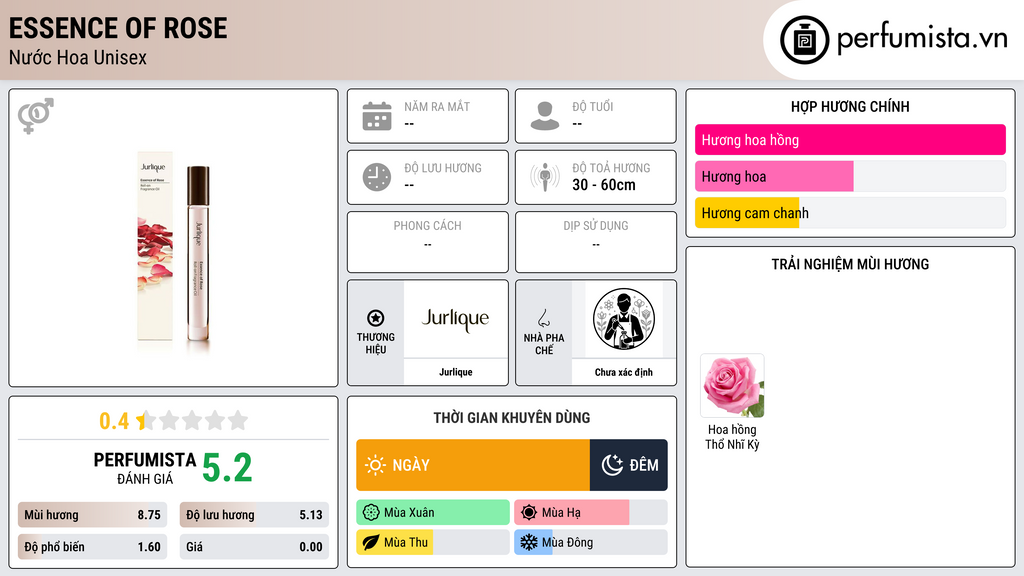Click the Độ phổ biến 1.60 score bar
Viewport: 1024px width, 576px height.
pyautogui.click(x=92, y=547)
